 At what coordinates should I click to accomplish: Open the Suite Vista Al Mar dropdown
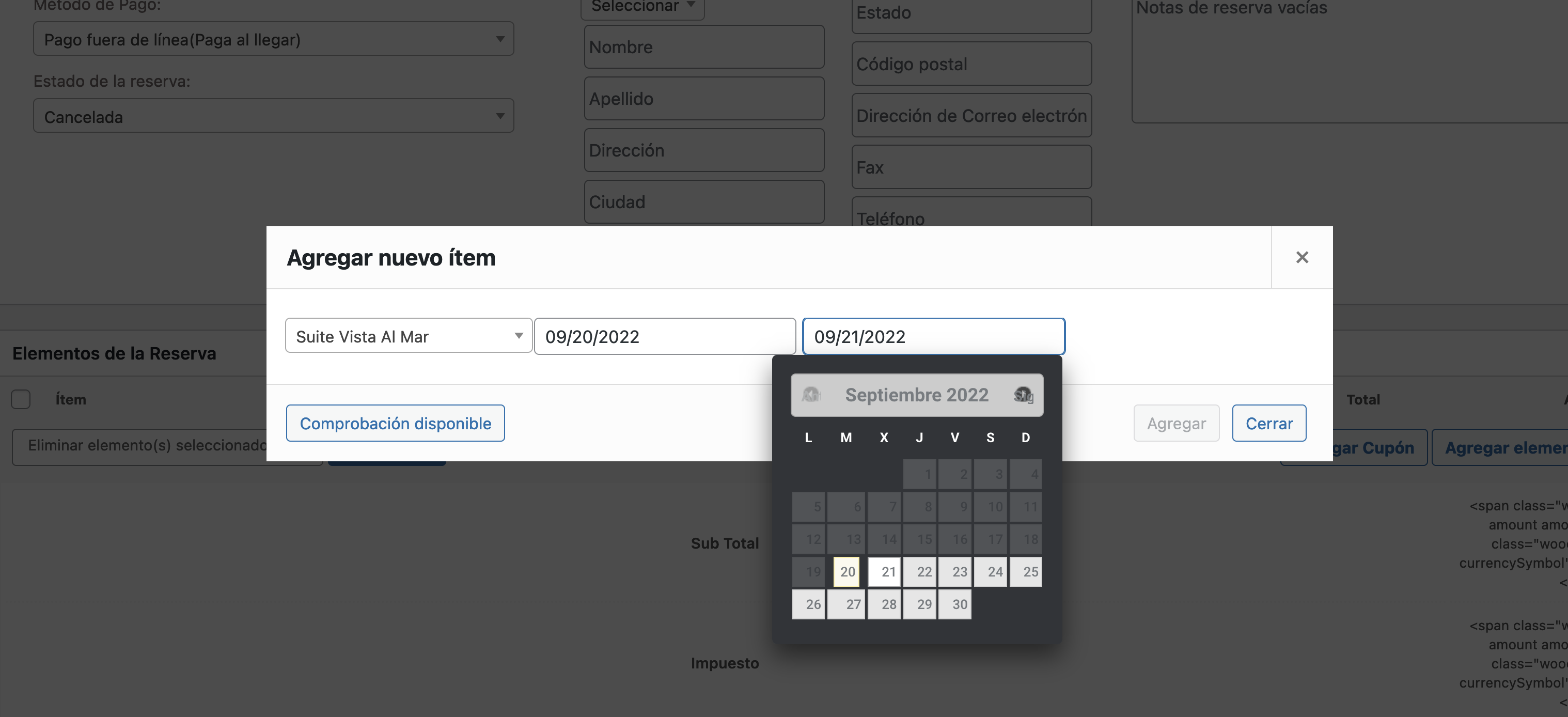408,336
